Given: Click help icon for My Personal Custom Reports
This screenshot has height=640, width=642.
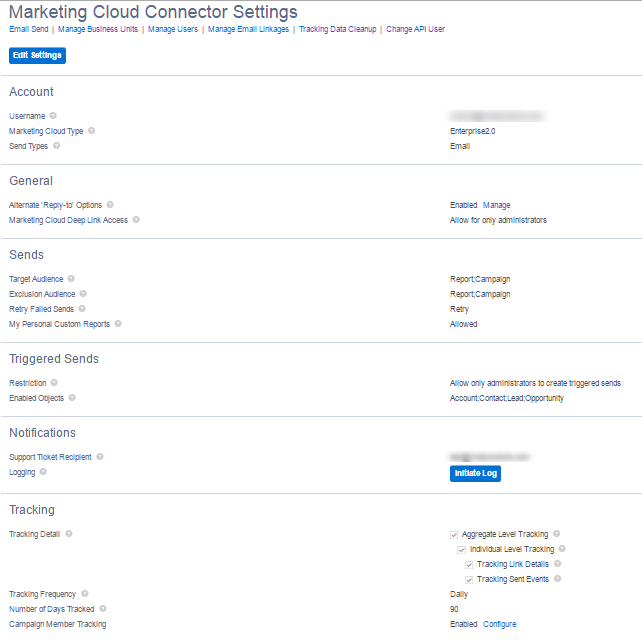Looking at the screenshot, I should pos(118,324).
